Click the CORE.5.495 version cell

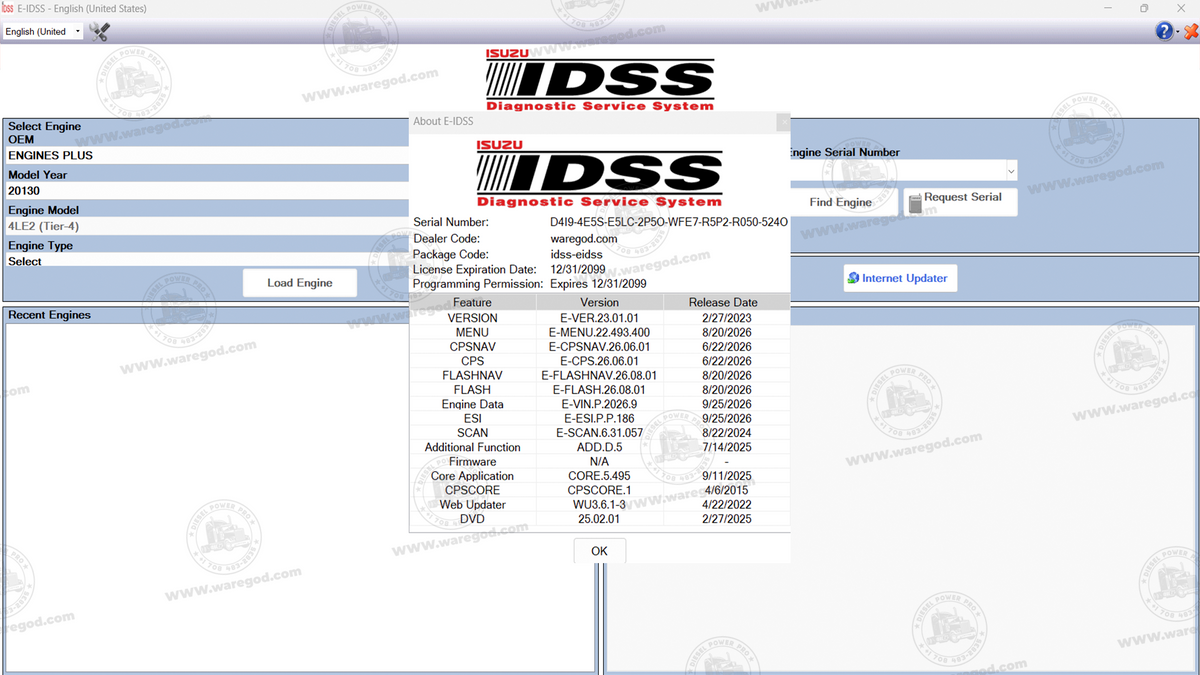[600, 476]
